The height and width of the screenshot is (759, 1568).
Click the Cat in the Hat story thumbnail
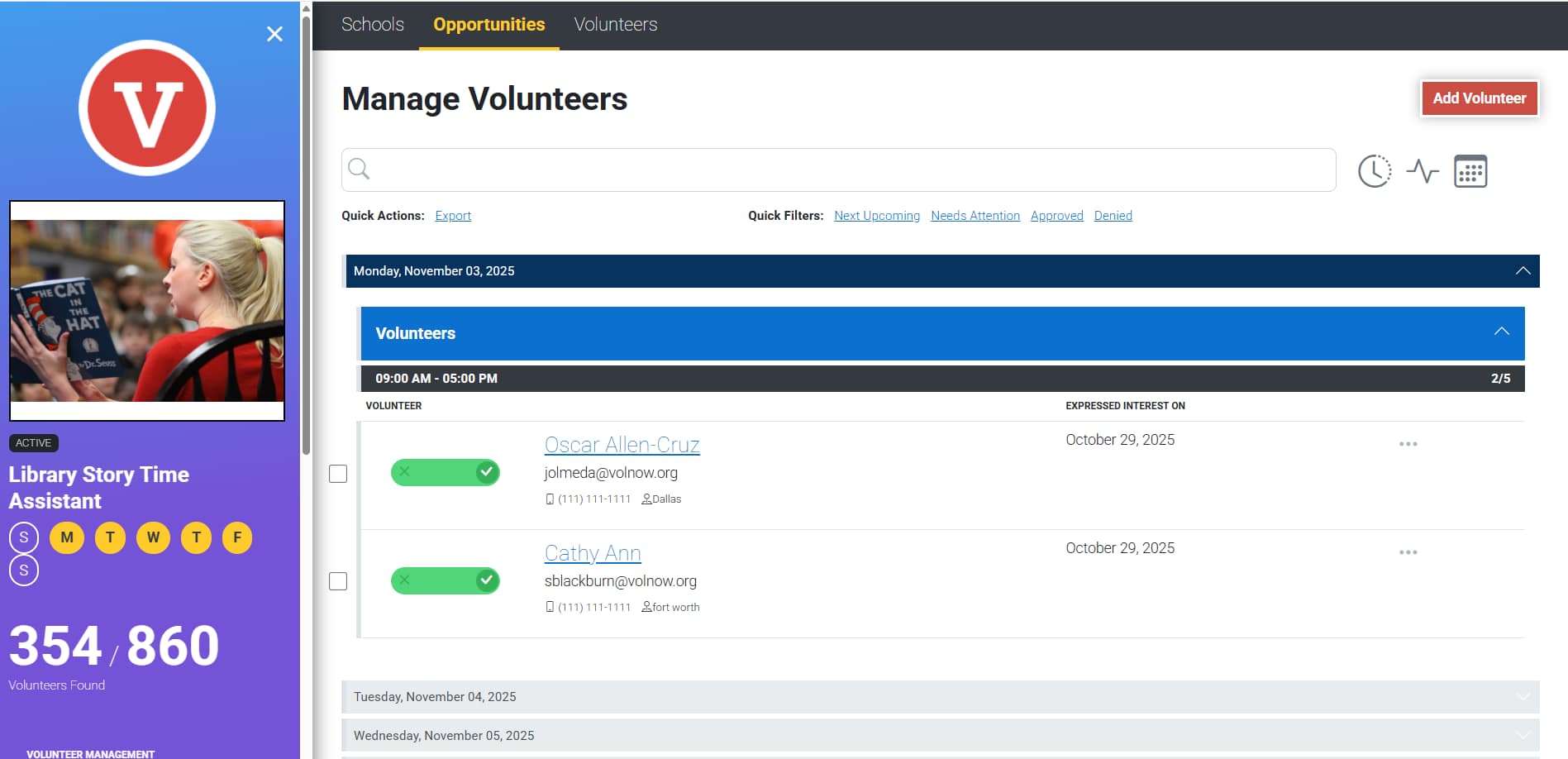point(147,310)
